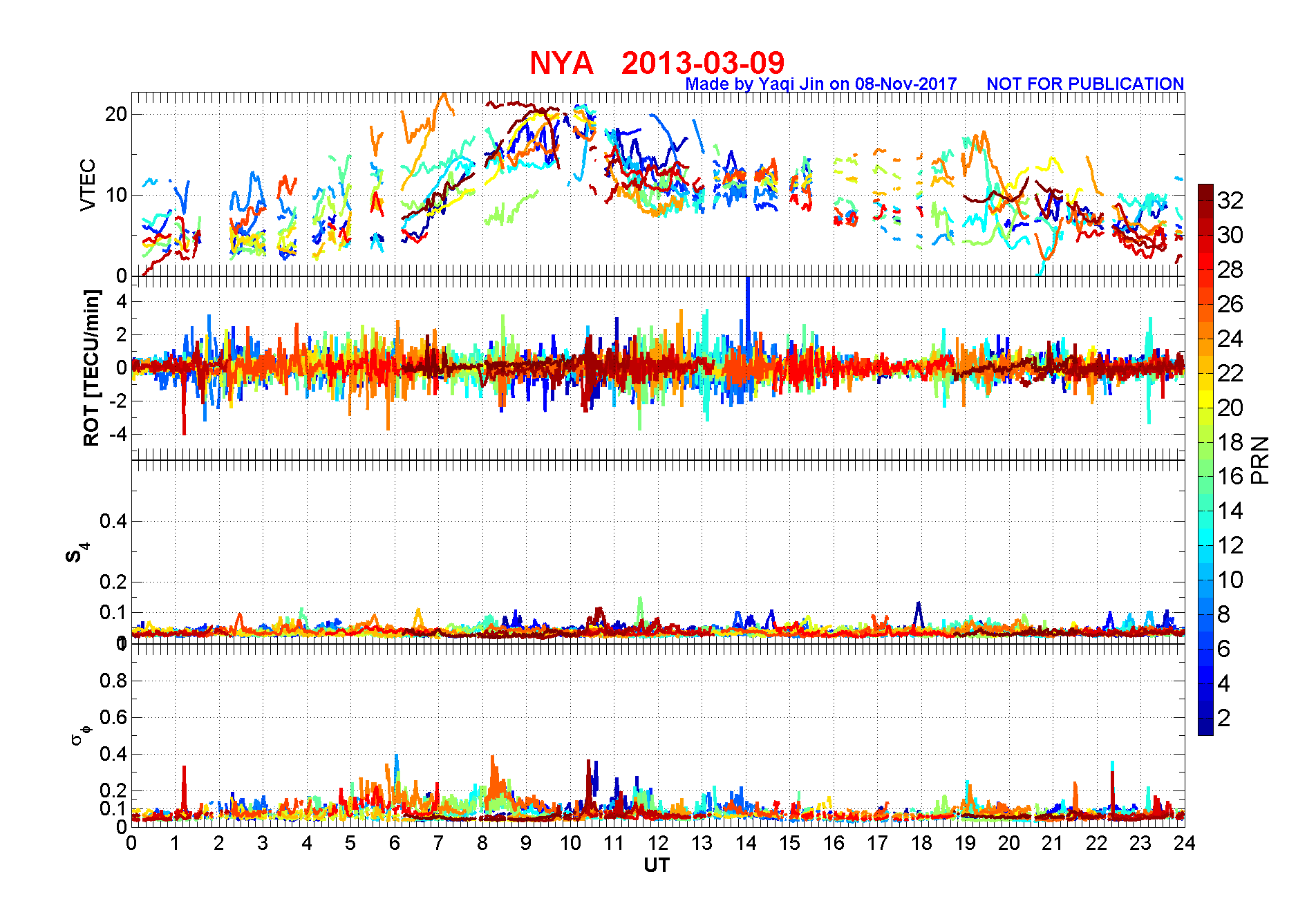Click colorbar tick label 4
The image size is (1316, 919).
(x=1223, y=683)
